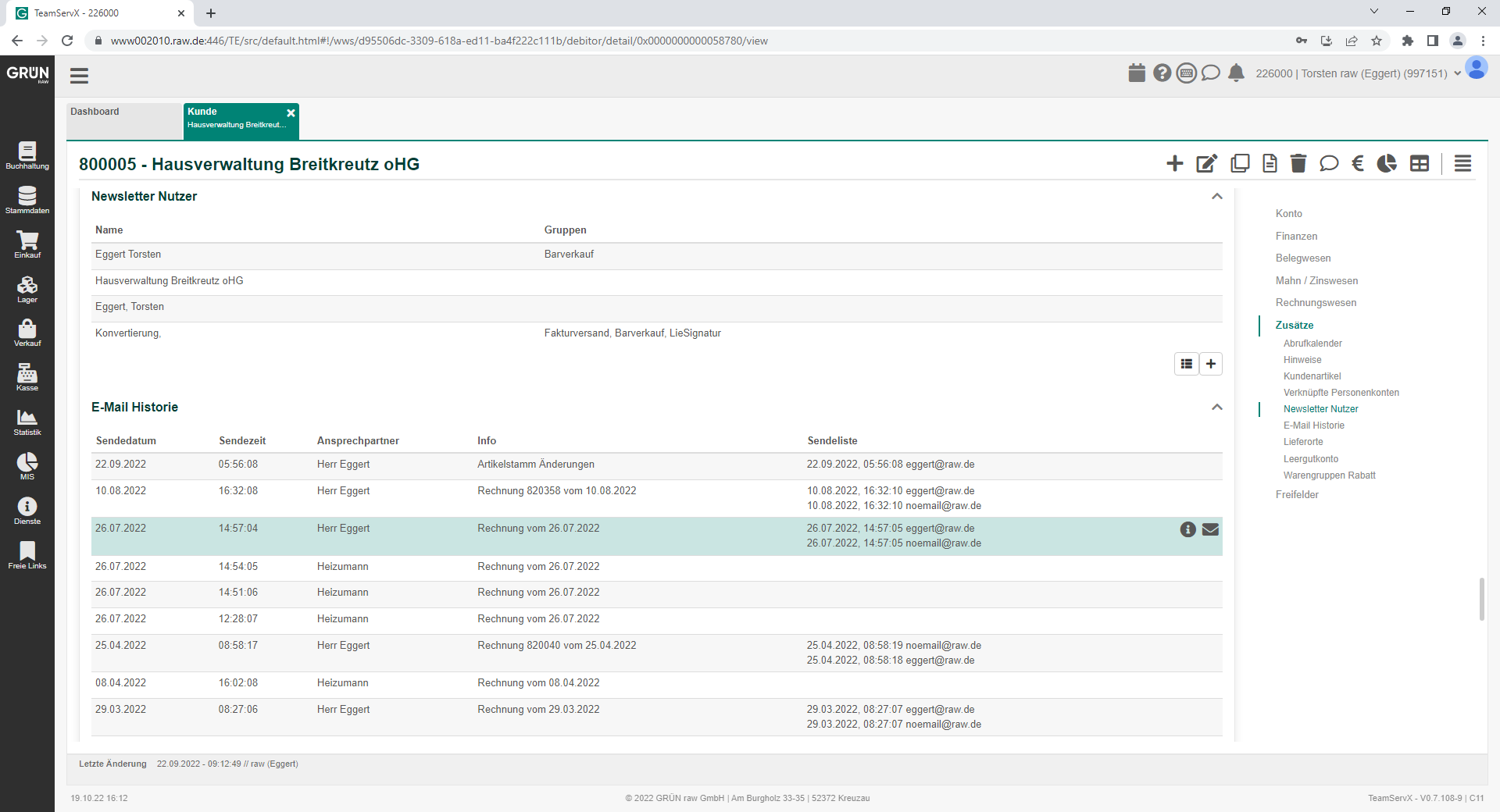The width and height of the screenshot is (1500, 812).
Task: Click the envelope icon in highlighted email row
Action: tap(1210, 529)
